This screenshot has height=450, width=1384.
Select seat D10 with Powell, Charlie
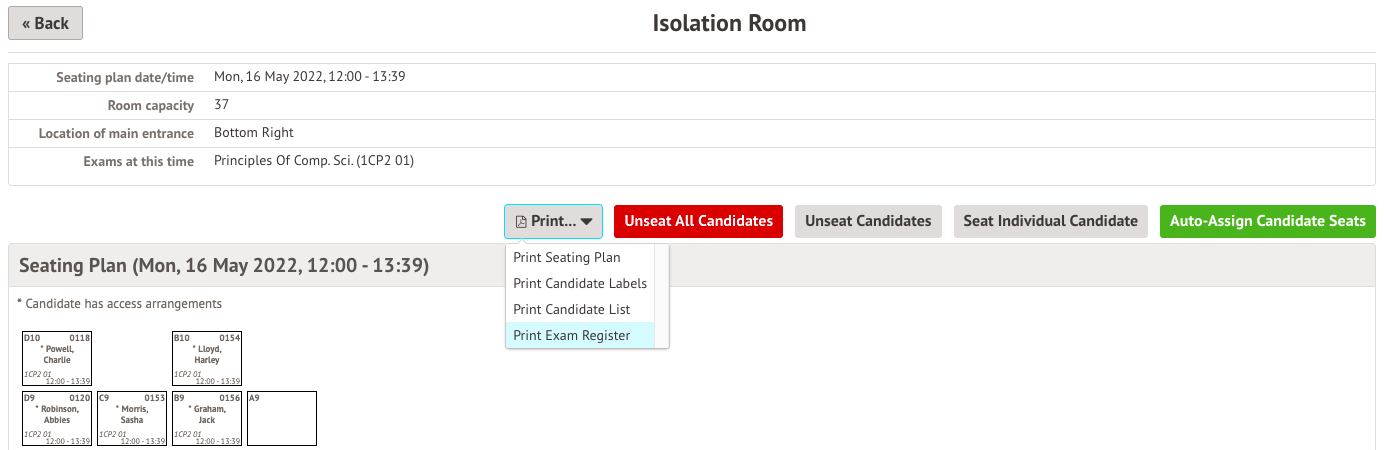point(57,359)
